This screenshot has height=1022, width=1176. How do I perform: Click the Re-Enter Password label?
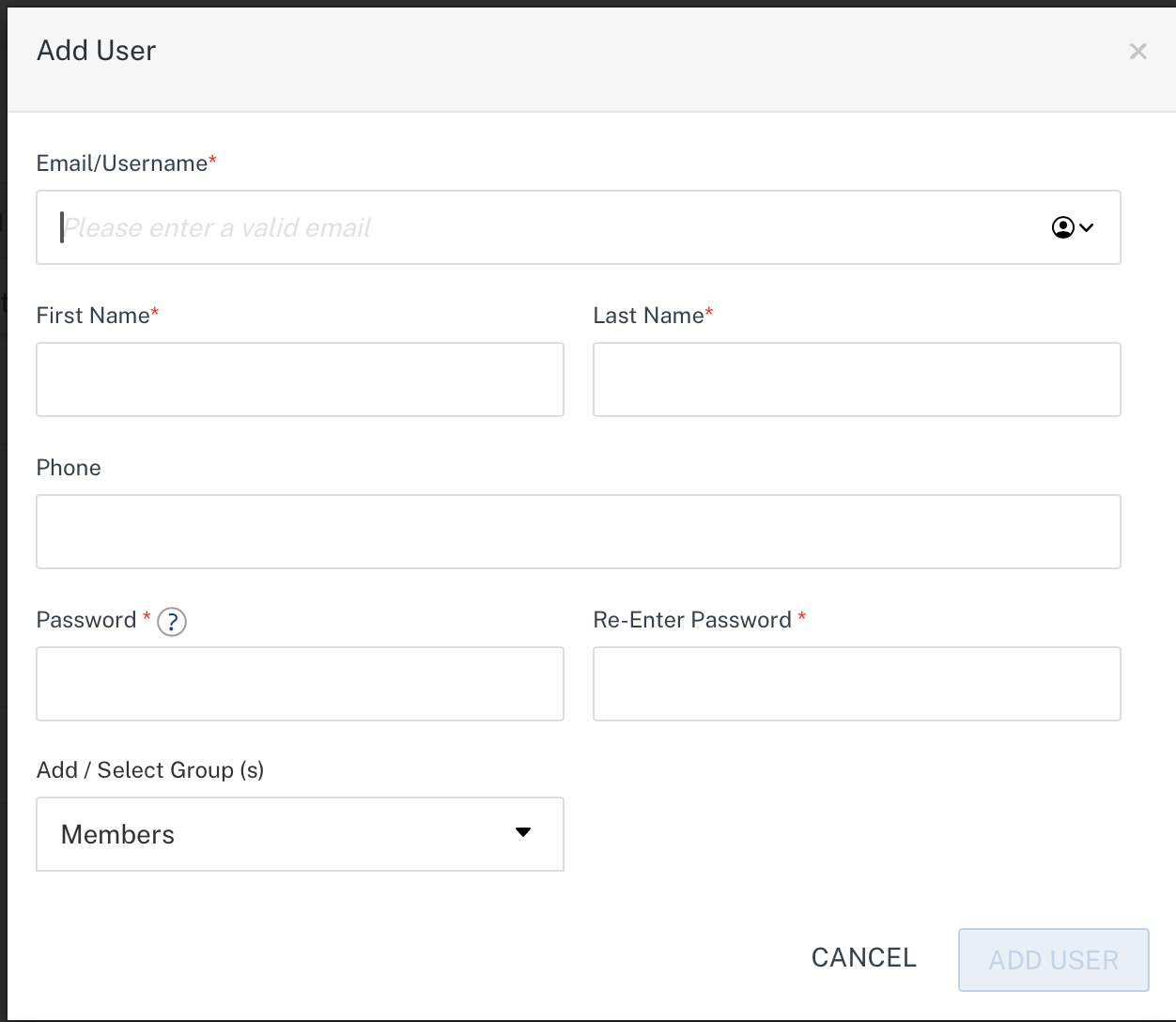pyautogui.click(x=692, y=620)
